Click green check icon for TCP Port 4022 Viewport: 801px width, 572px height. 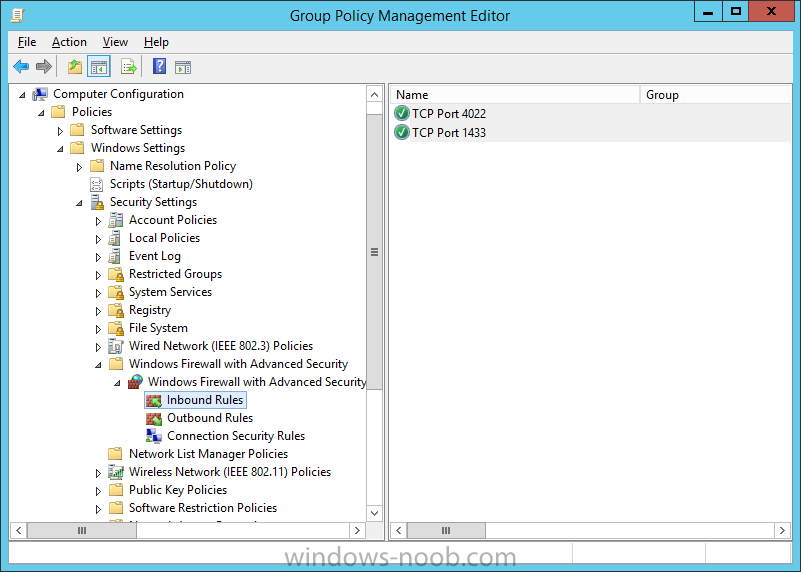tap(402, 113)
